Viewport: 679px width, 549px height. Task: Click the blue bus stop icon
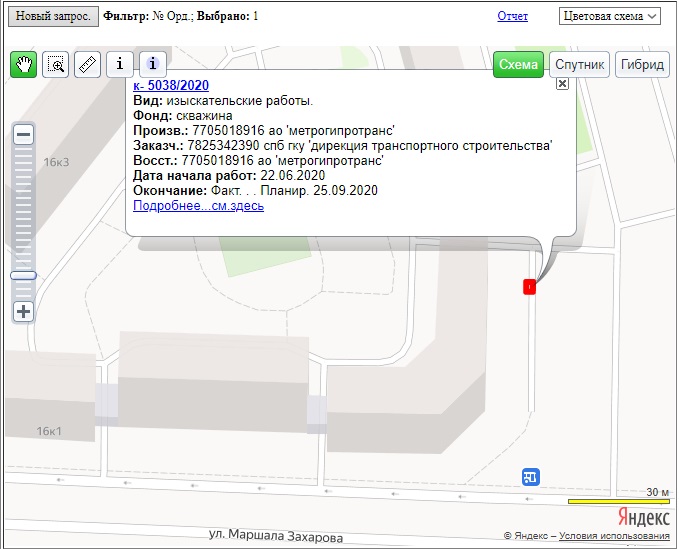(532, 477)
